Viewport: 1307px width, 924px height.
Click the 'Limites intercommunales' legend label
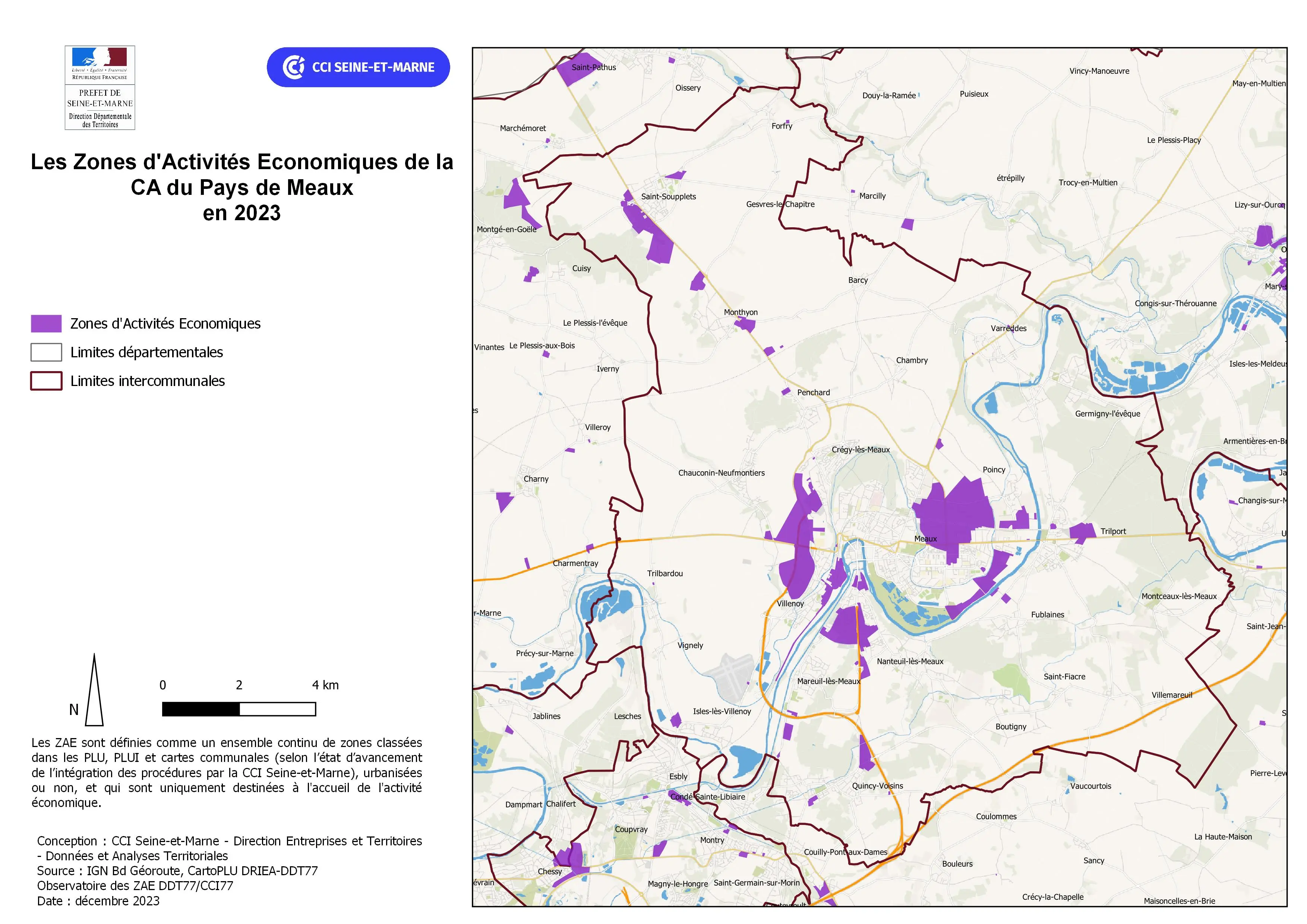148,381
